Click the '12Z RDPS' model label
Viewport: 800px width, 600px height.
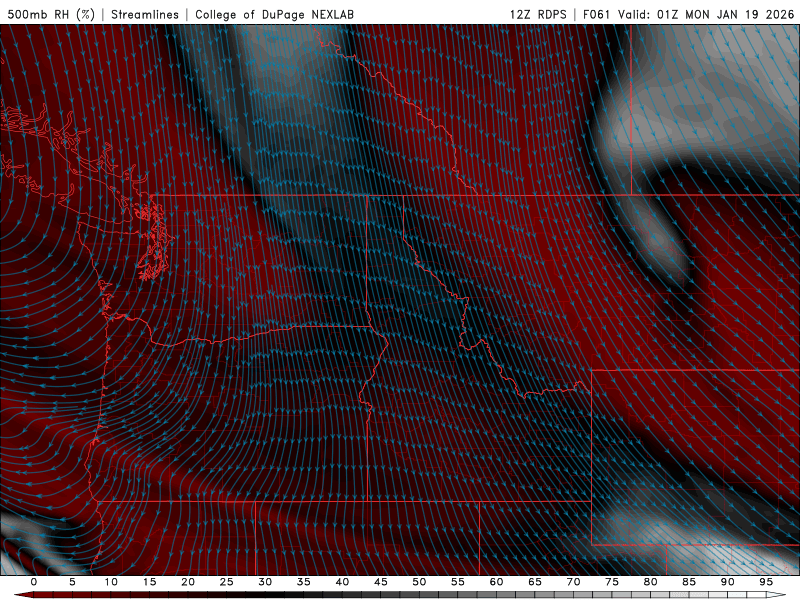(538, 14)
